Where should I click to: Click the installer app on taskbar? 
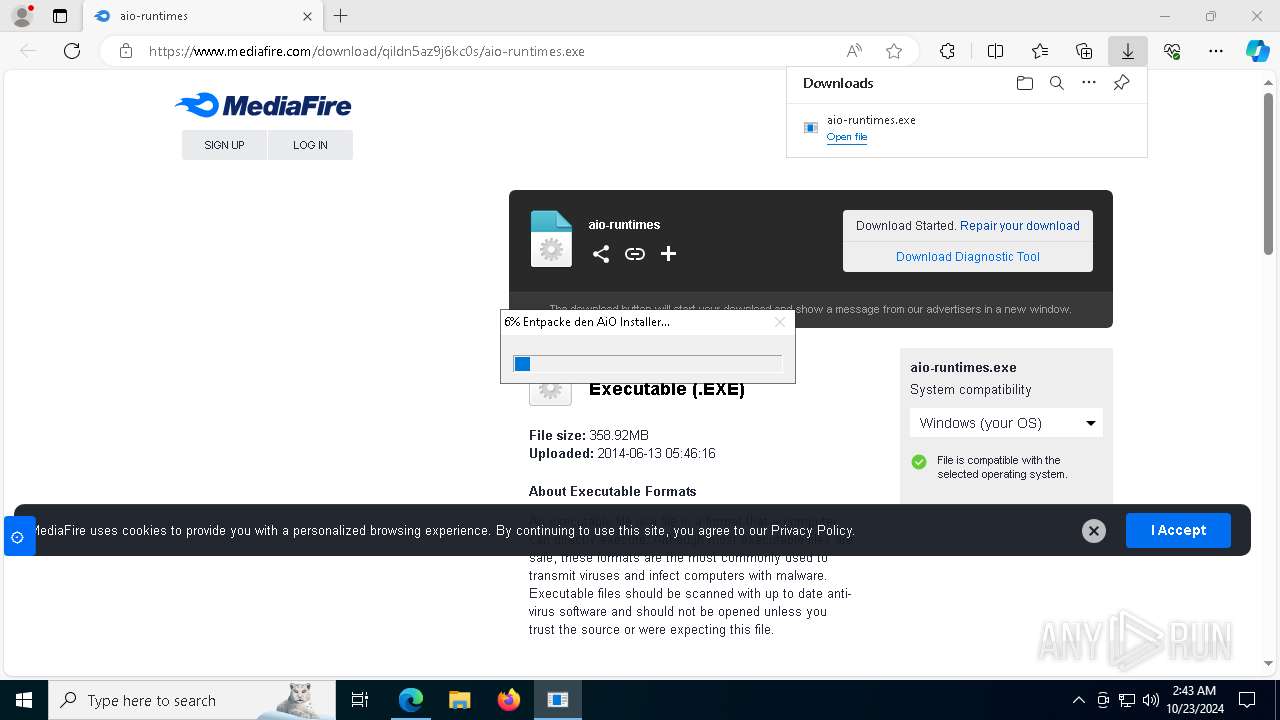[x=558, y=700]
